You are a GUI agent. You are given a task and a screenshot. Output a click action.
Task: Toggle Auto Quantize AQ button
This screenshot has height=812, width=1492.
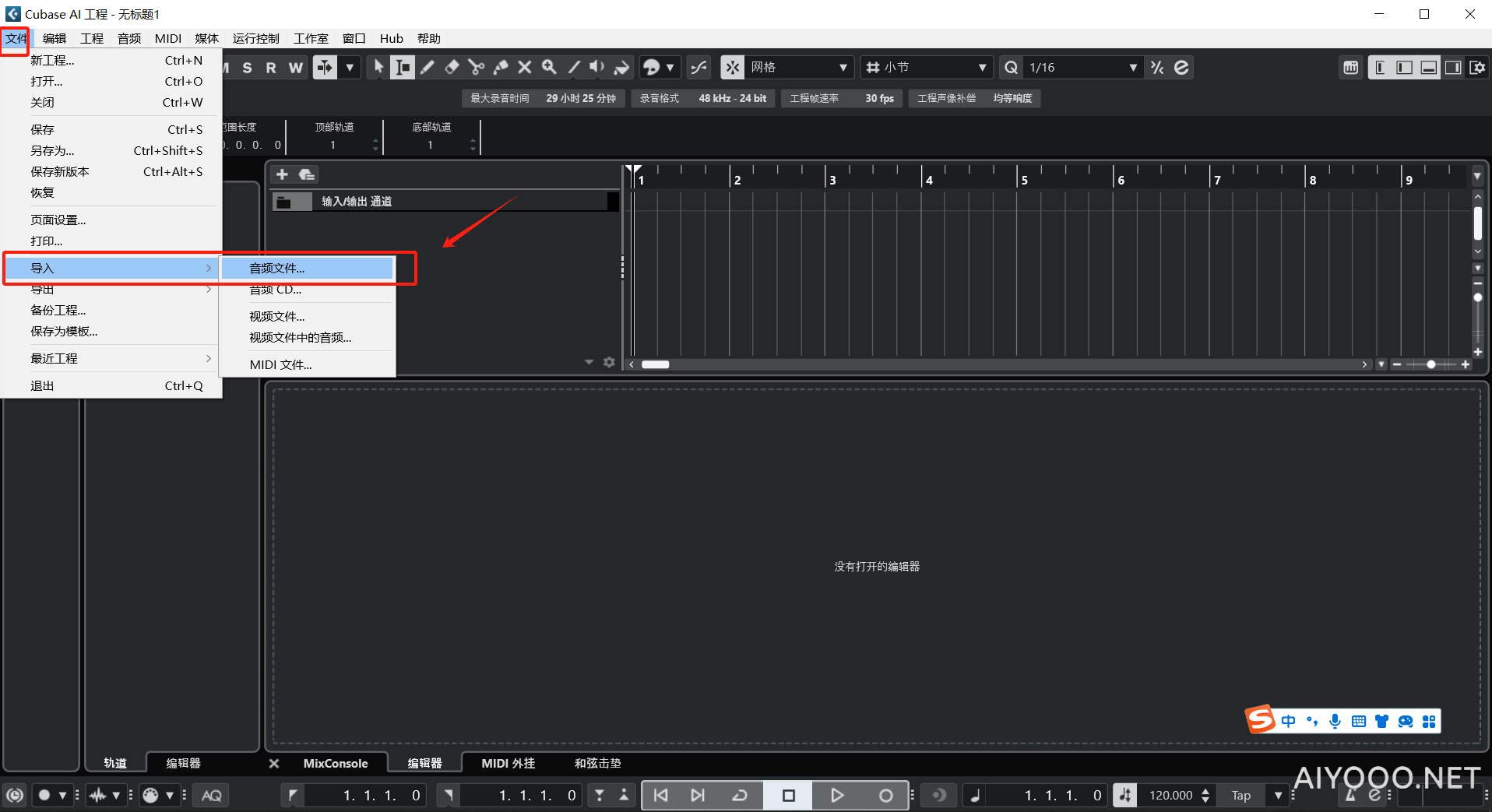tap(212, 795)
